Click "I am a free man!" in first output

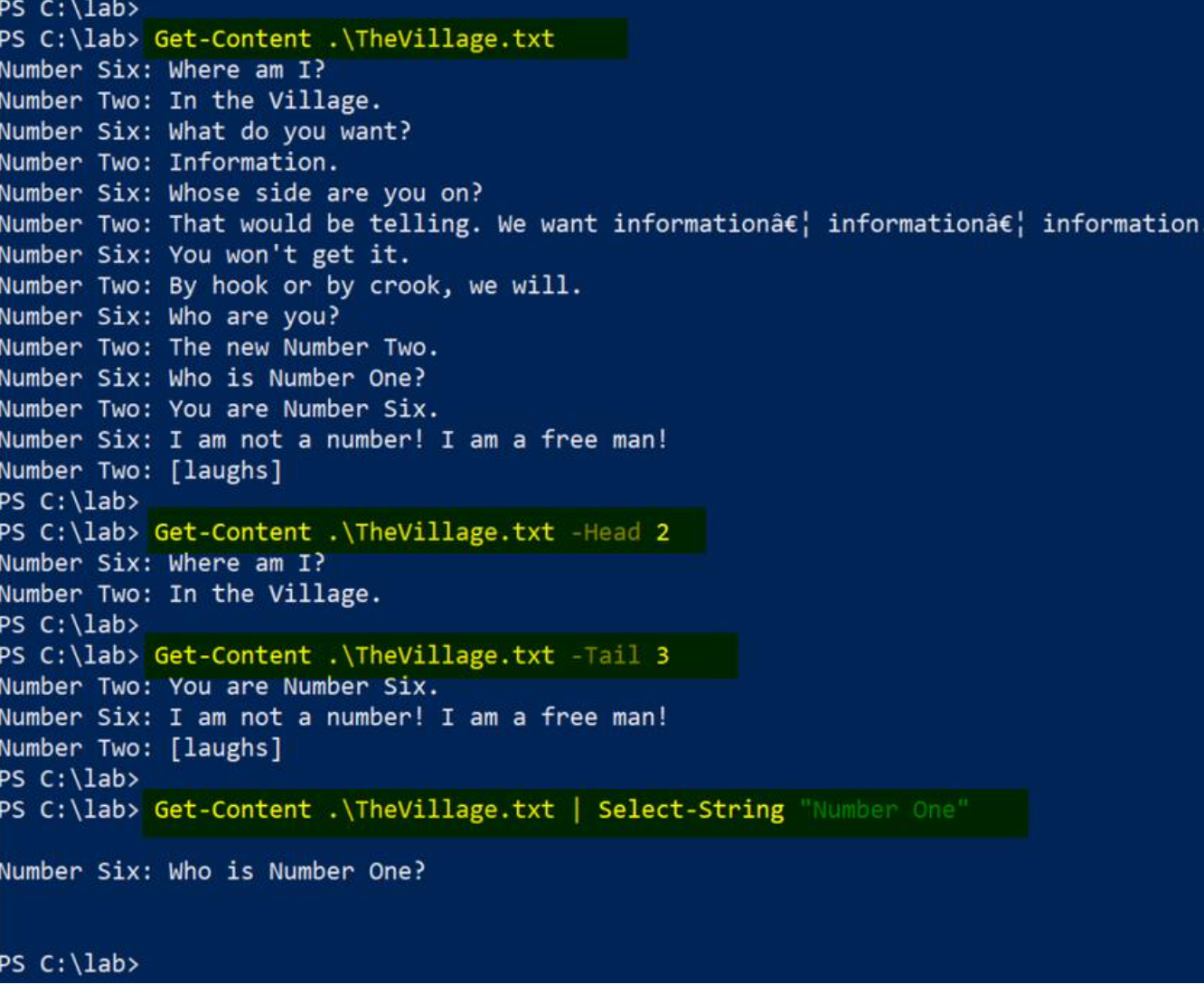tap(553, 440)
